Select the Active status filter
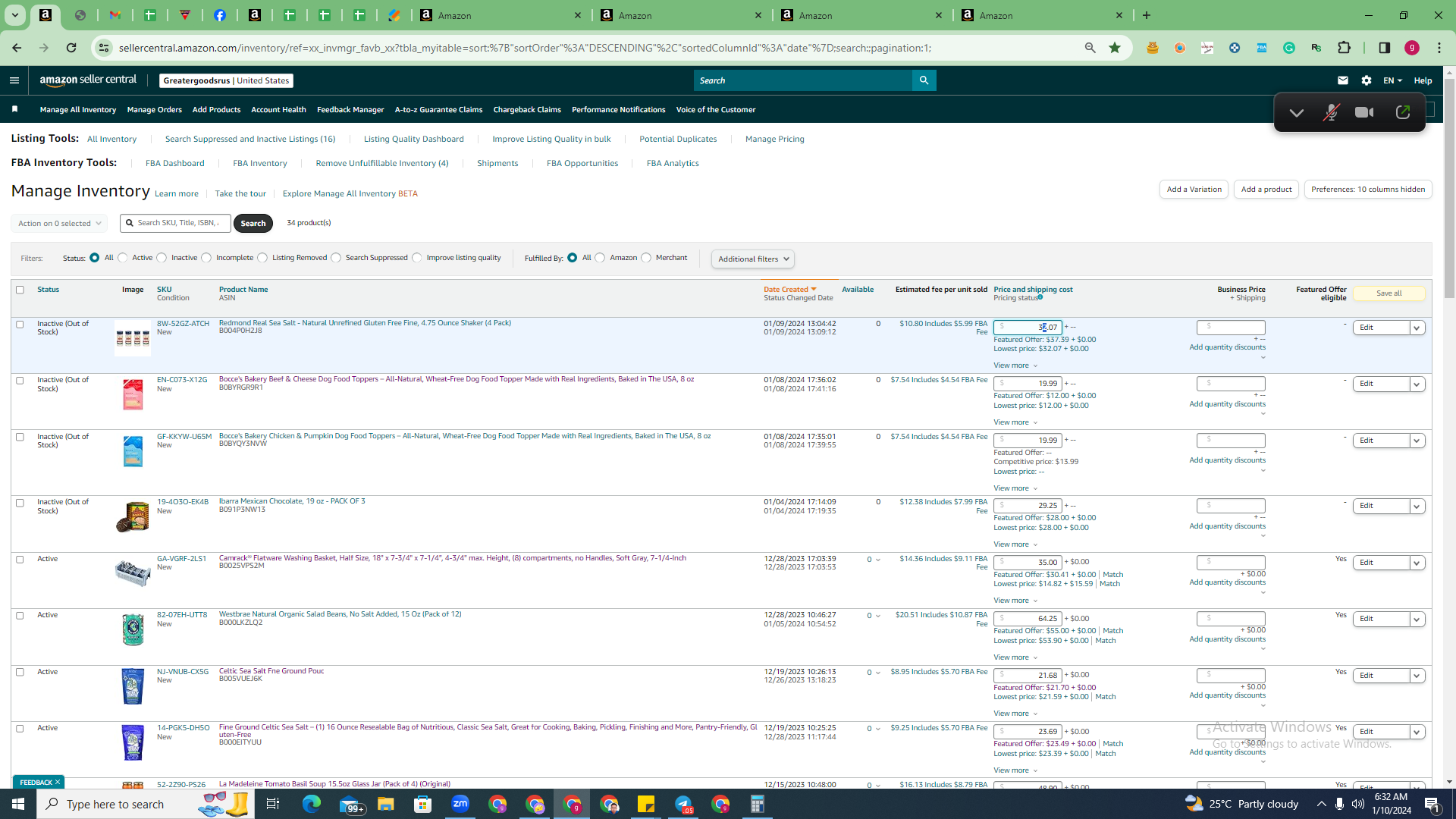This screenshot has width=1456, height=819. [123, 258]
